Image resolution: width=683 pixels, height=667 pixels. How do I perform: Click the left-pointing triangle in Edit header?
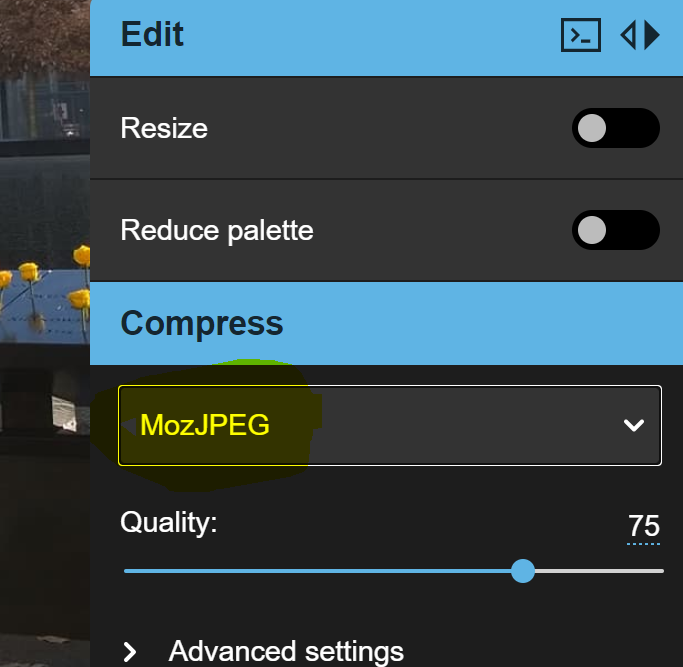(629, 36)
